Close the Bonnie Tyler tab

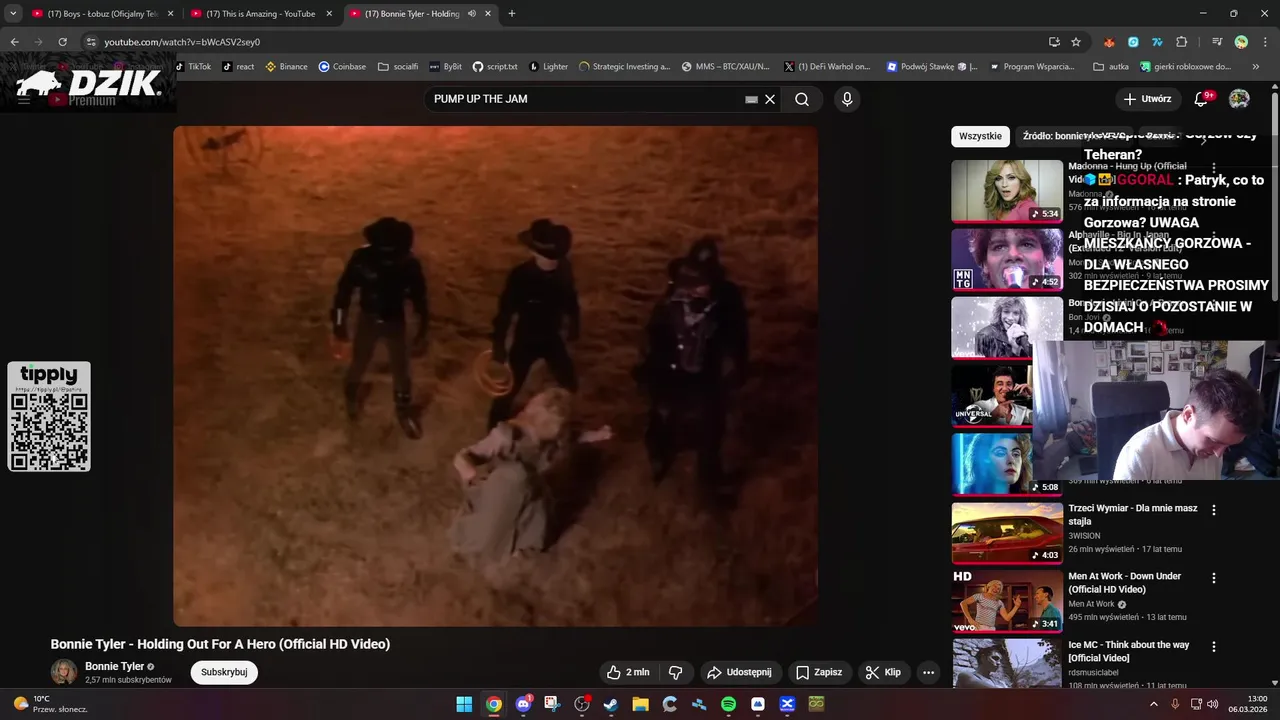click(488, 14)
